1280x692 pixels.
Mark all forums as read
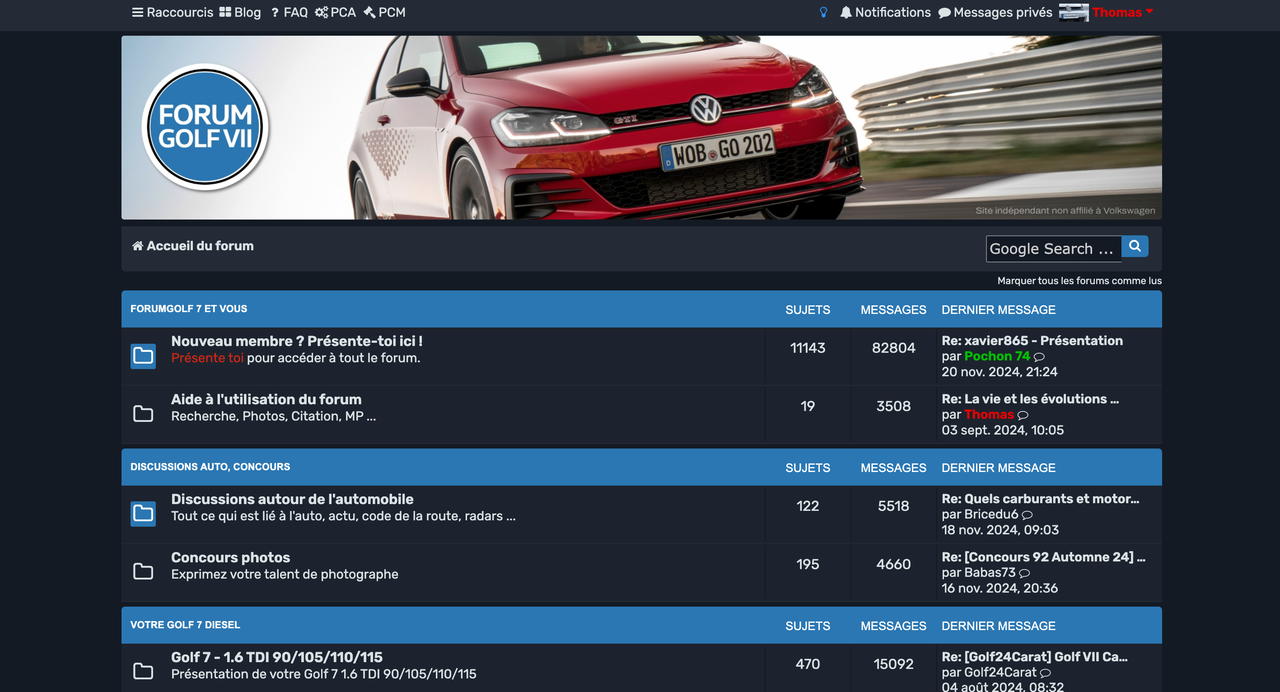tap(1079, 281)
